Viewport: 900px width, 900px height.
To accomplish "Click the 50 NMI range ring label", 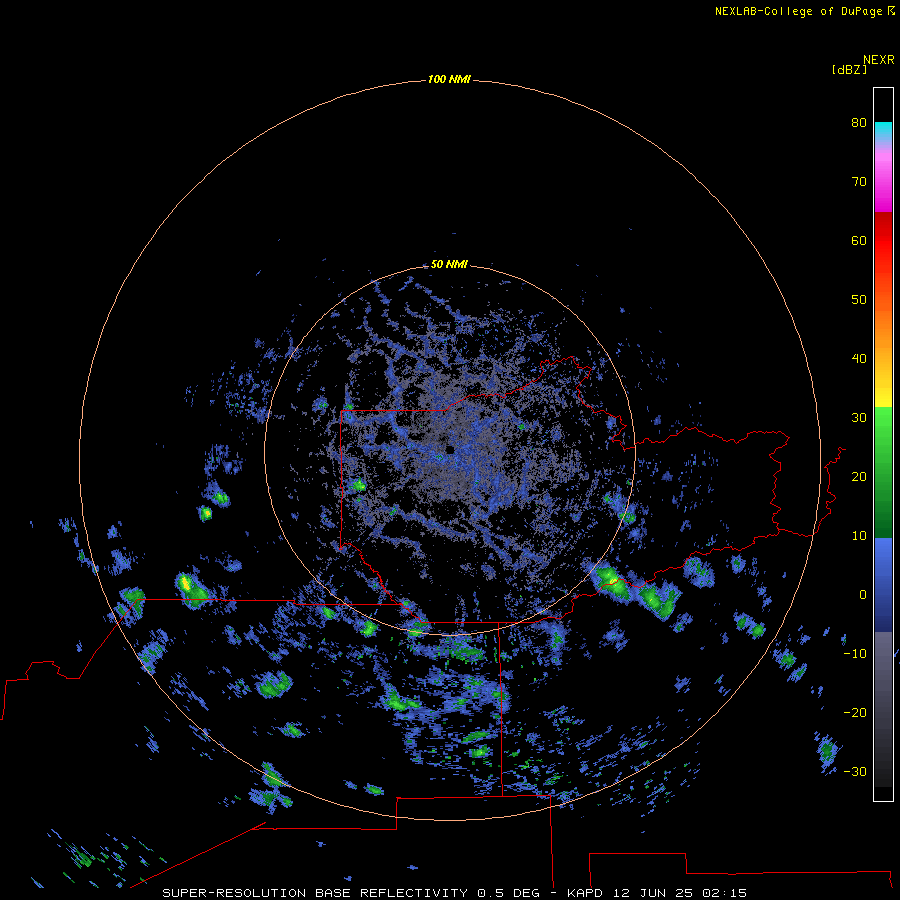I will coord(449,265).
